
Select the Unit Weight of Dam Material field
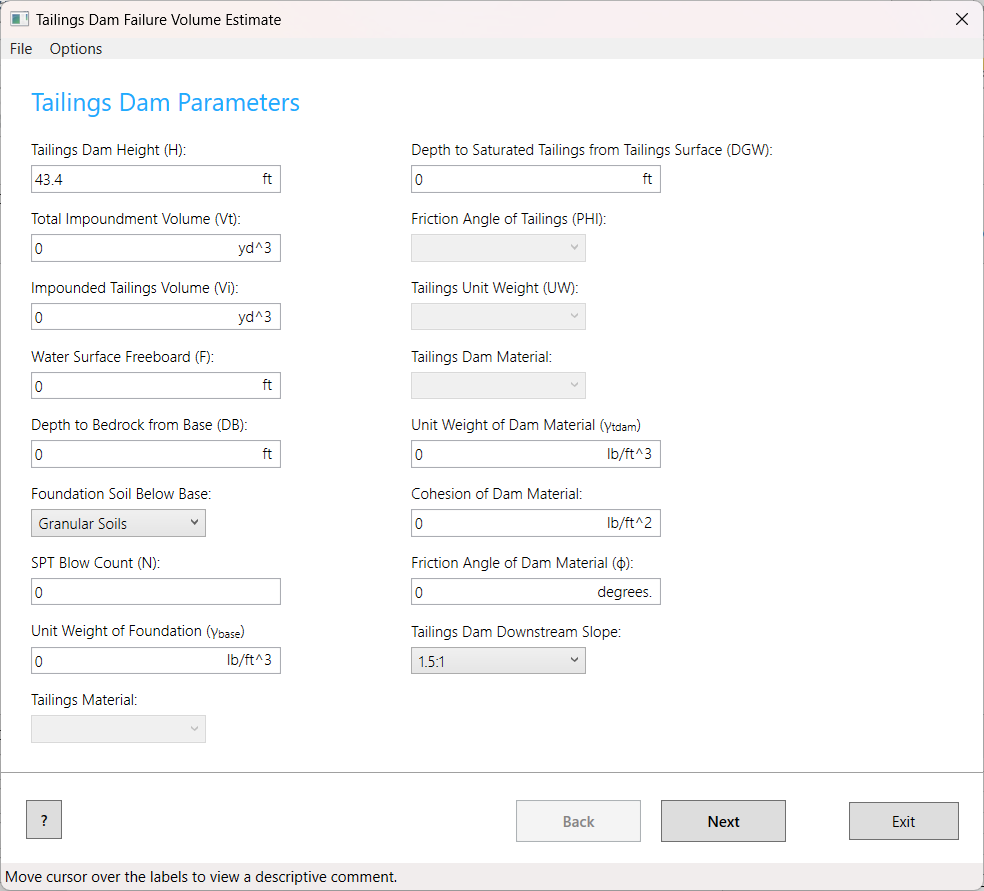point(505,455)
